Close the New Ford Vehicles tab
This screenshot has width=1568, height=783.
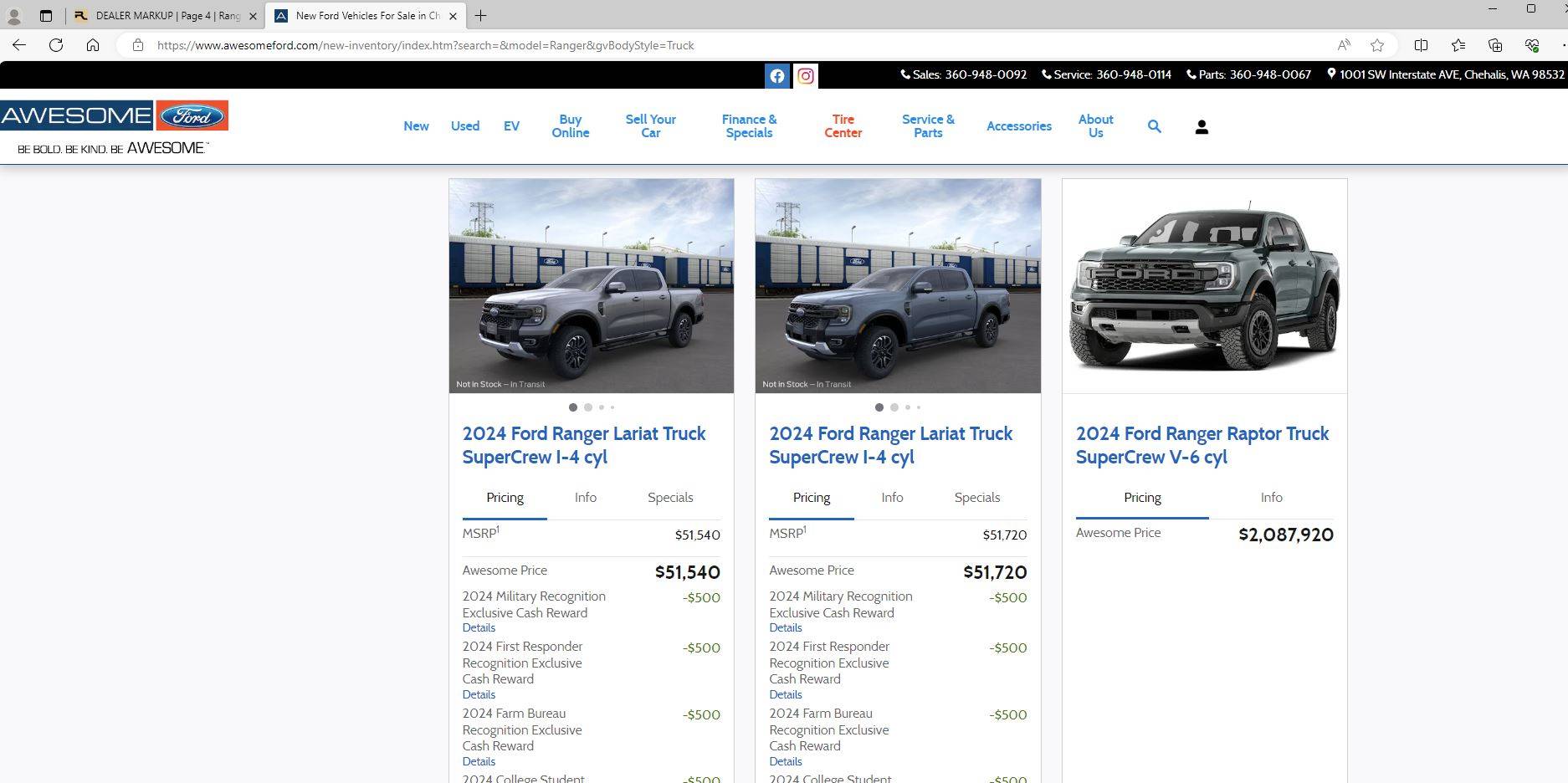[453, 16]
